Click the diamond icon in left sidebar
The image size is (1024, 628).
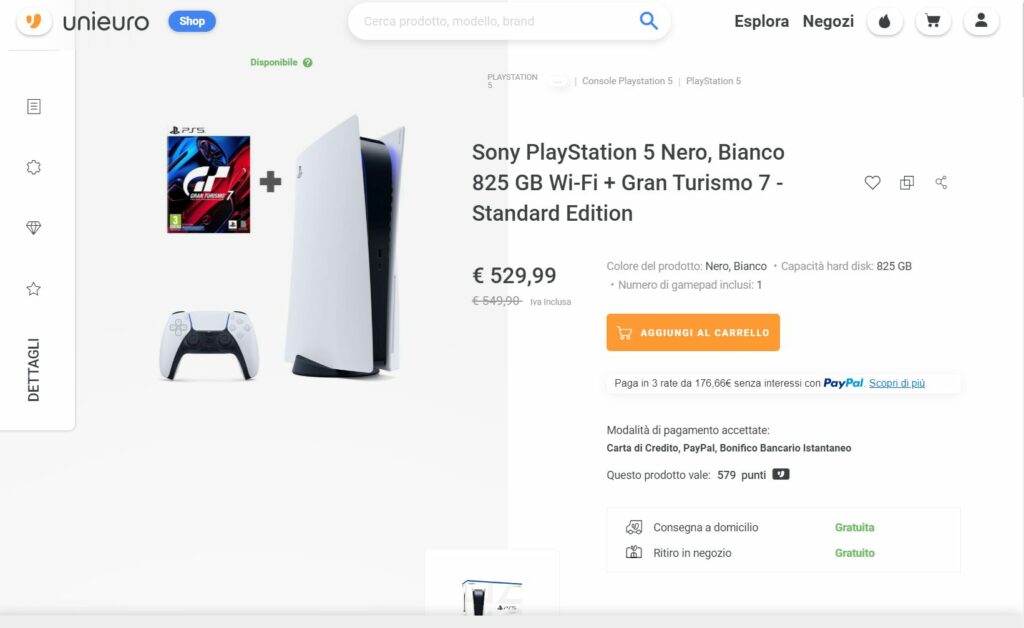34,228
